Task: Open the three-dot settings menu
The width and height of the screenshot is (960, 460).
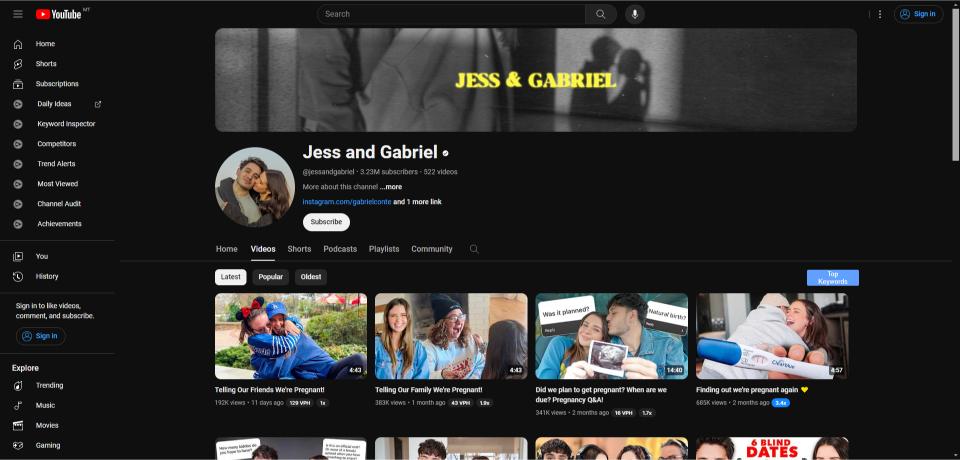Action: pos(880,14)
